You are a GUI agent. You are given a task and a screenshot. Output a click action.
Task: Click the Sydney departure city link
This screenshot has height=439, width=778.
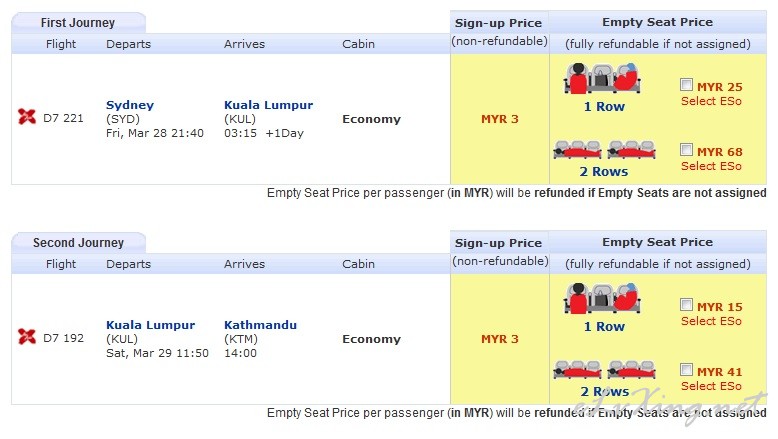[x=130, y=105]
